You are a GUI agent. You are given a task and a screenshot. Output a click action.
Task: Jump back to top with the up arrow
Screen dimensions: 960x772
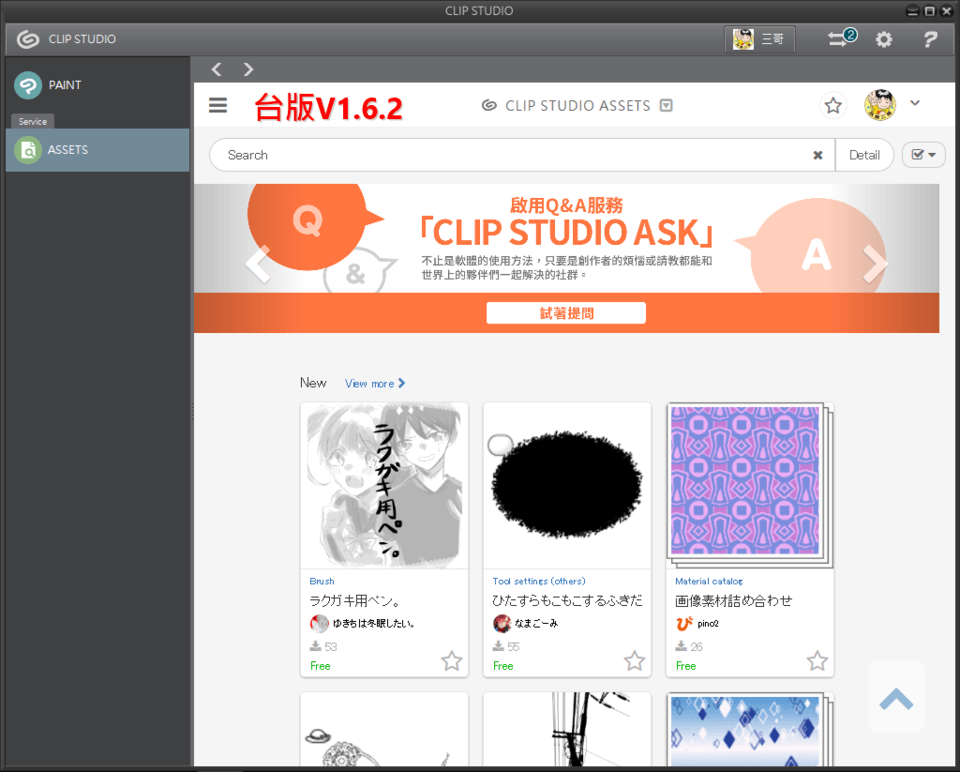(x=896, y=698)
